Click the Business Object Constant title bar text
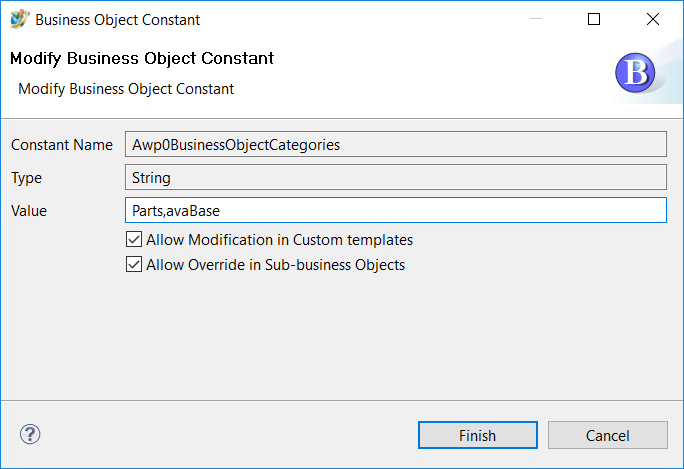Screen dimensions: 684x469 [x=118, y=20]
